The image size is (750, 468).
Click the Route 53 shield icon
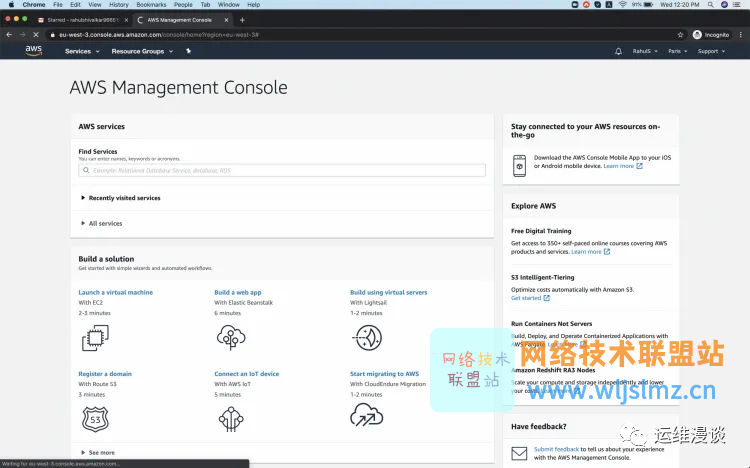95,419
